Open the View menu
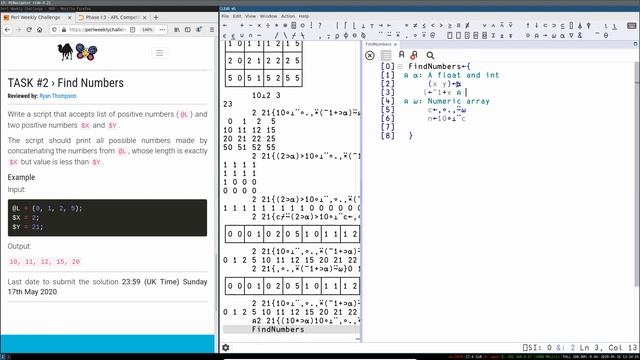 [250, 16]
